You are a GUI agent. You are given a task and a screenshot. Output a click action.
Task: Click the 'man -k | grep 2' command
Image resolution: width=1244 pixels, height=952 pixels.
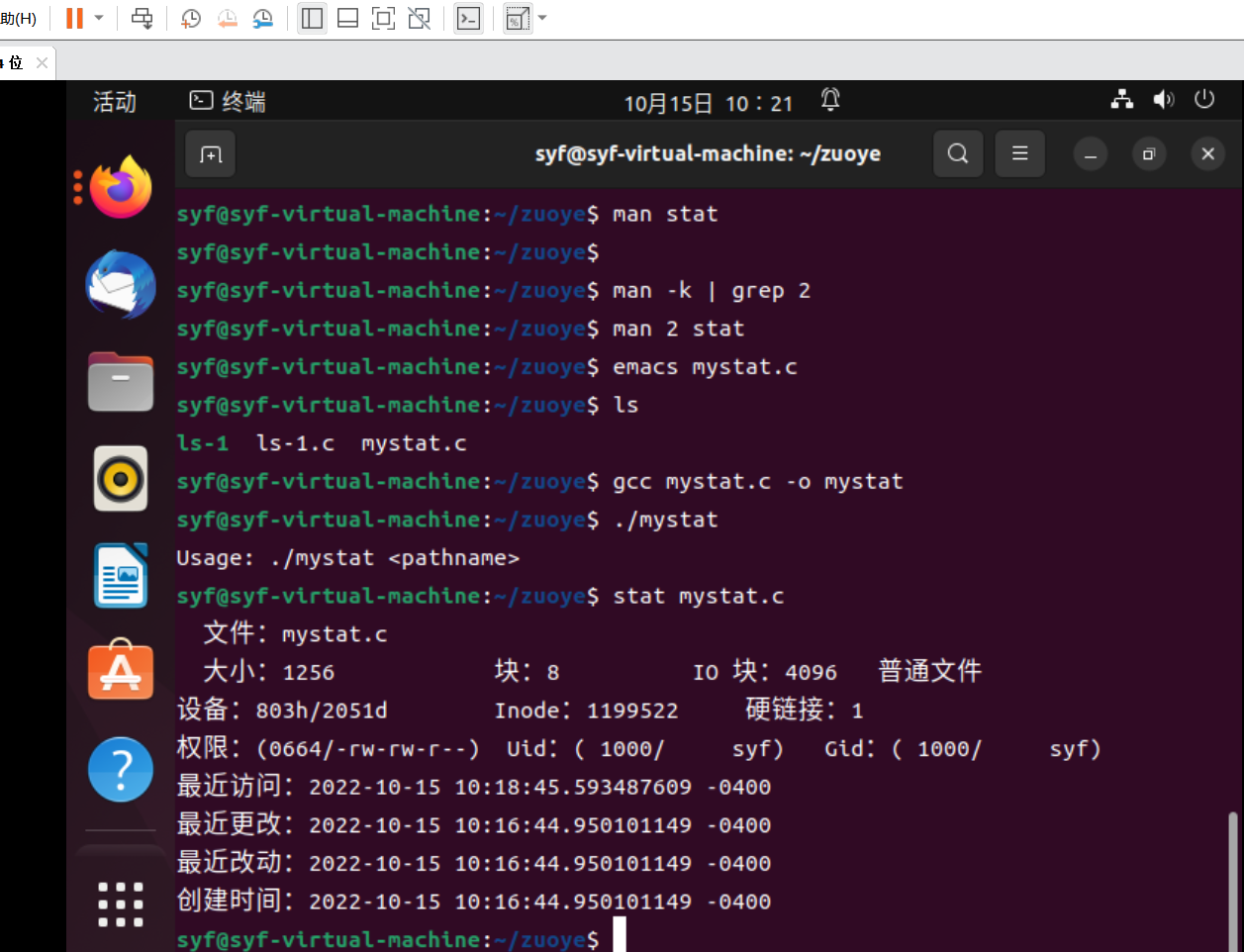(x=711, y=291)
